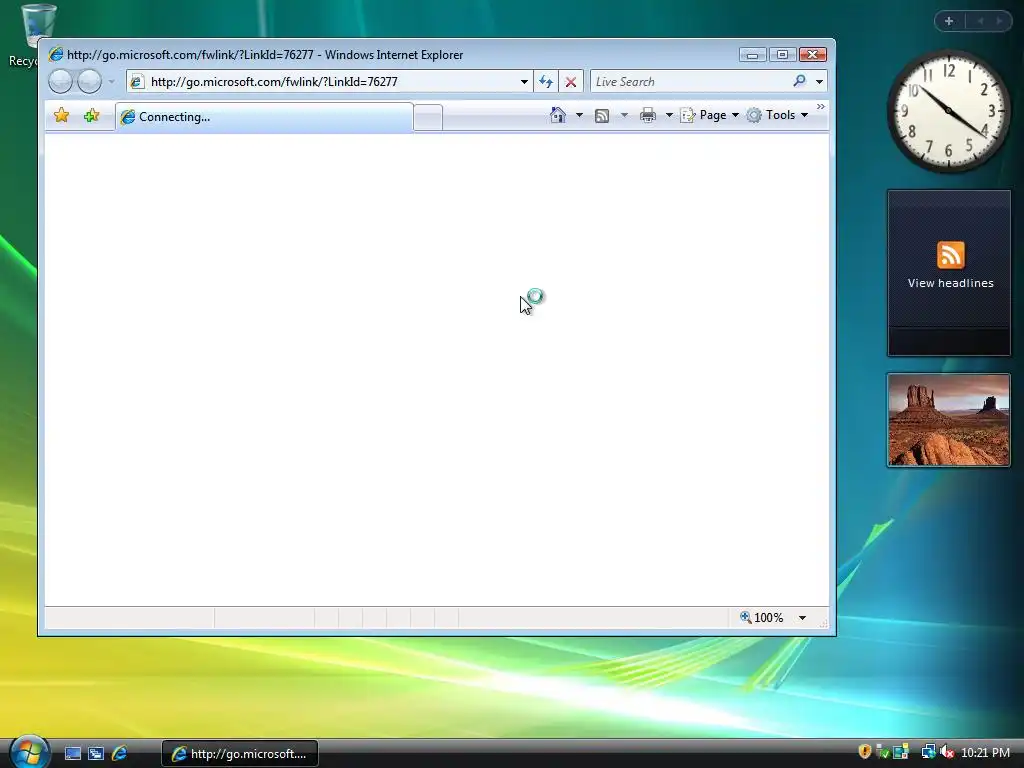Click Switch between windows icon
The image size is (1024, 768).
coord(96,754)
